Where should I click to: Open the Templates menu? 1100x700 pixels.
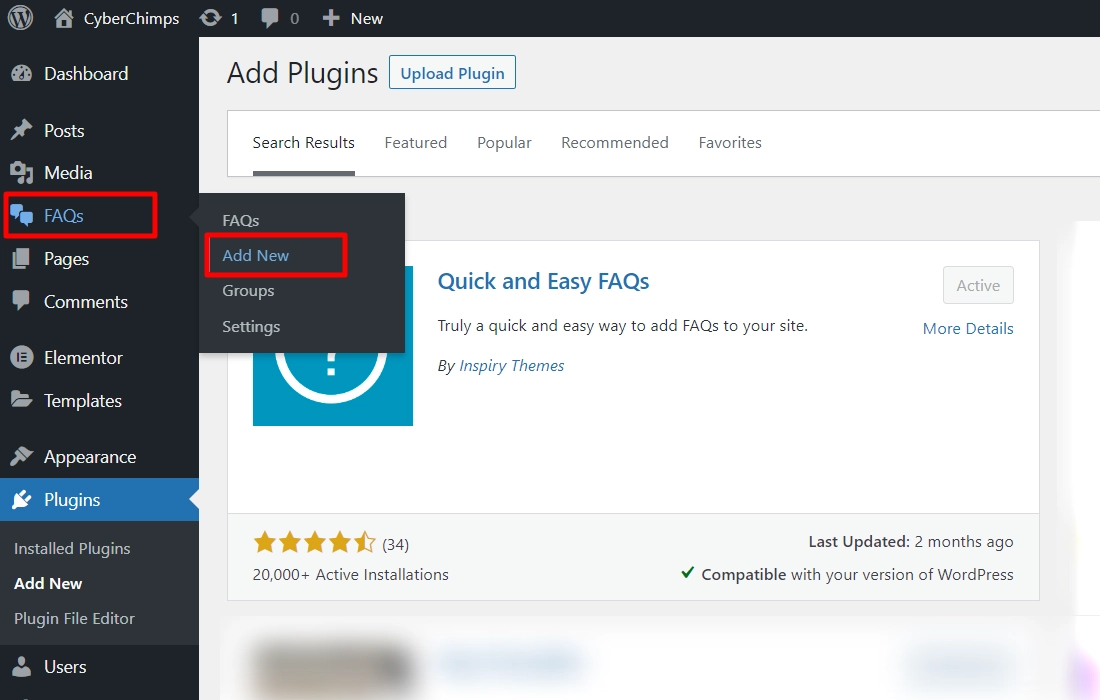(x=100, y=401)
